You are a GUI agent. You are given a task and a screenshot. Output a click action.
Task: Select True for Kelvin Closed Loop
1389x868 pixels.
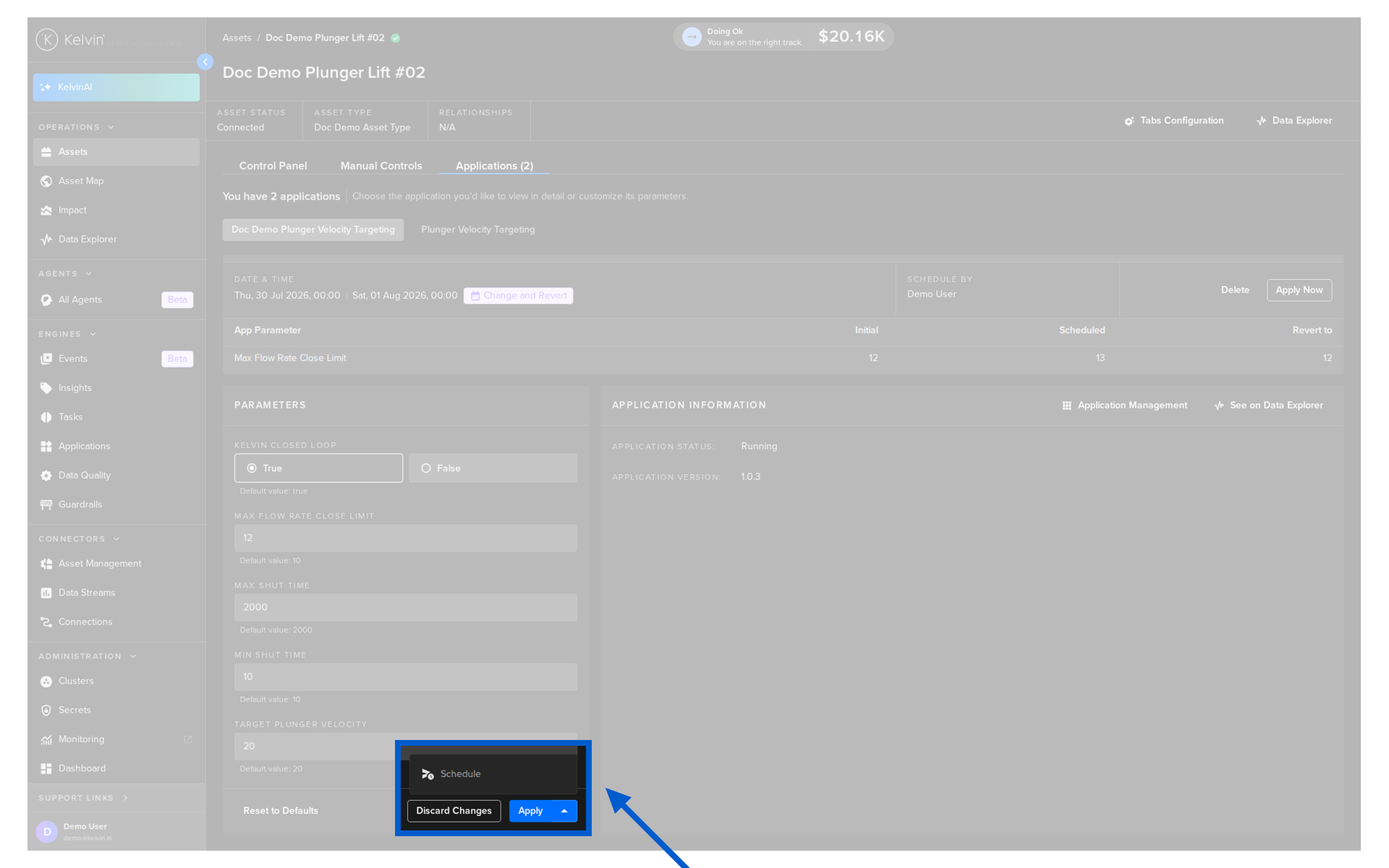tap(318, 468)
